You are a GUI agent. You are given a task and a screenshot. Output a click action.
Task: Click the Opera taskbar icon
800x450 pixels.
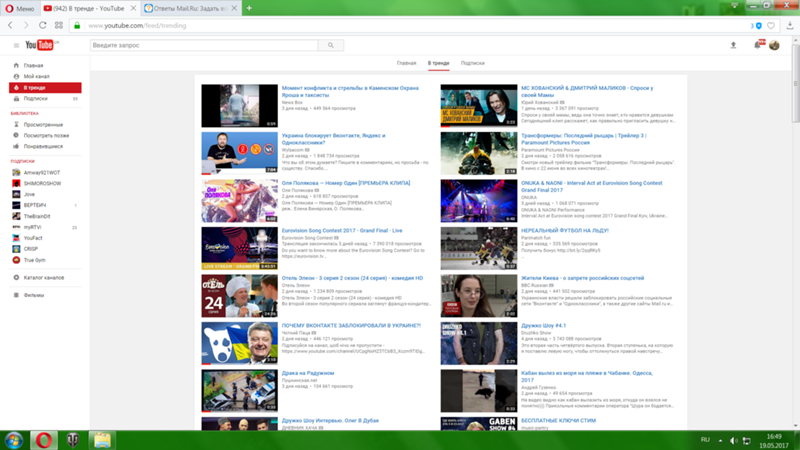coord(44,440)
